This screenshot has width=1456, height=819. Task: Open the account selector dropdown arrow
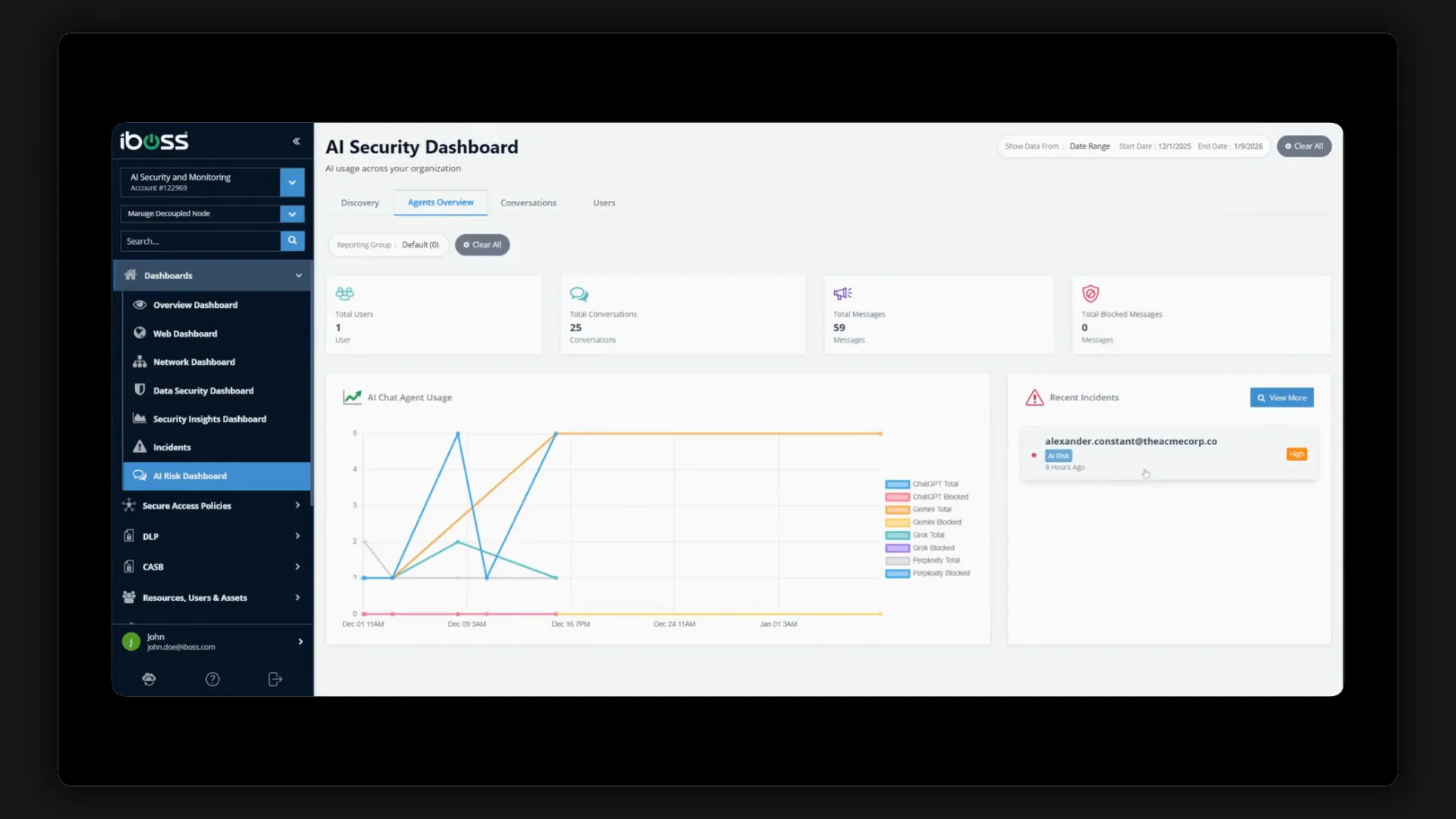pyautogui.click(x=292, y=182)
